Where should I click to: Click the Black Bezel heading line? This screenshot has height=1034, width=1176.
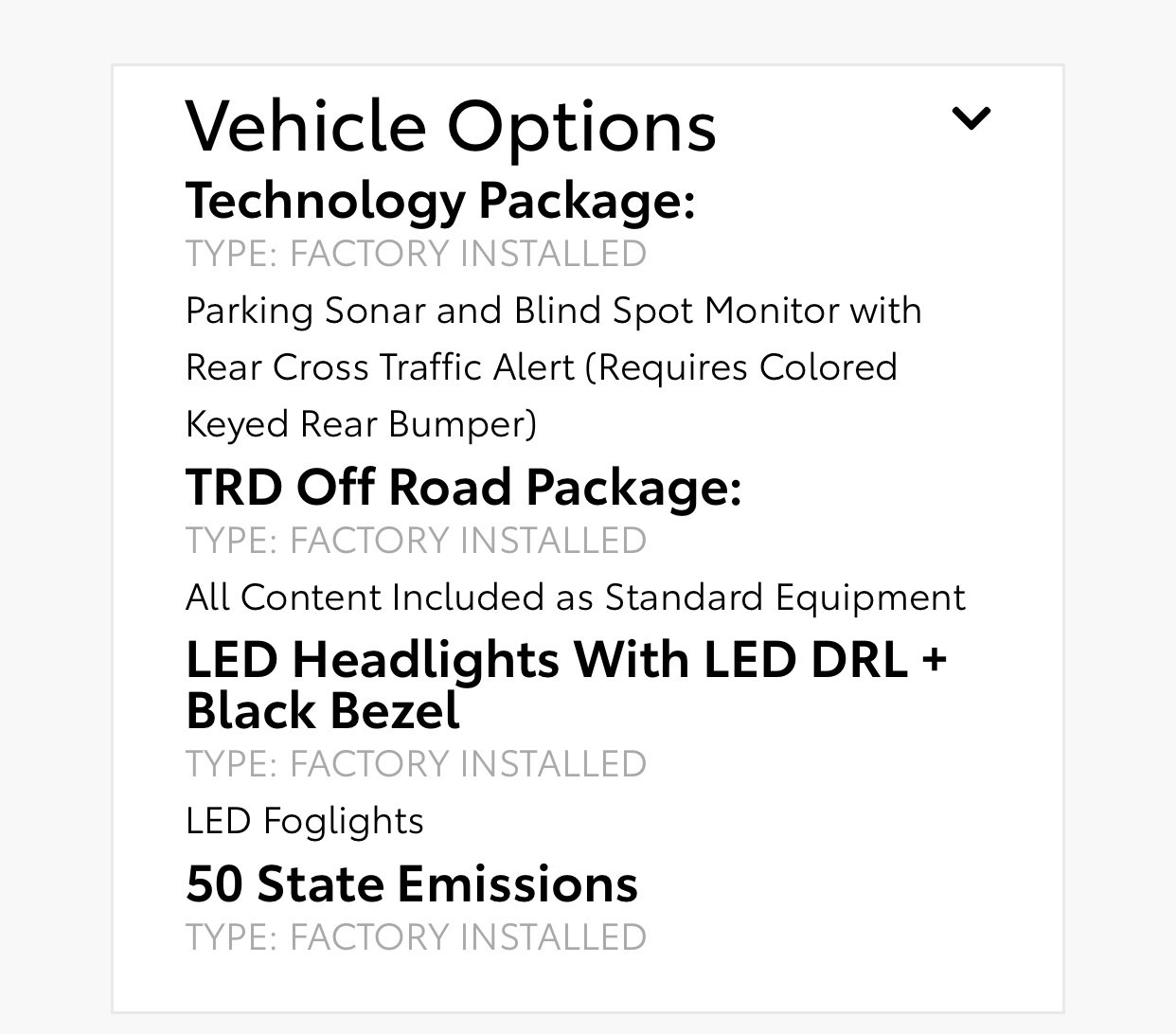[x=323, y=710]
